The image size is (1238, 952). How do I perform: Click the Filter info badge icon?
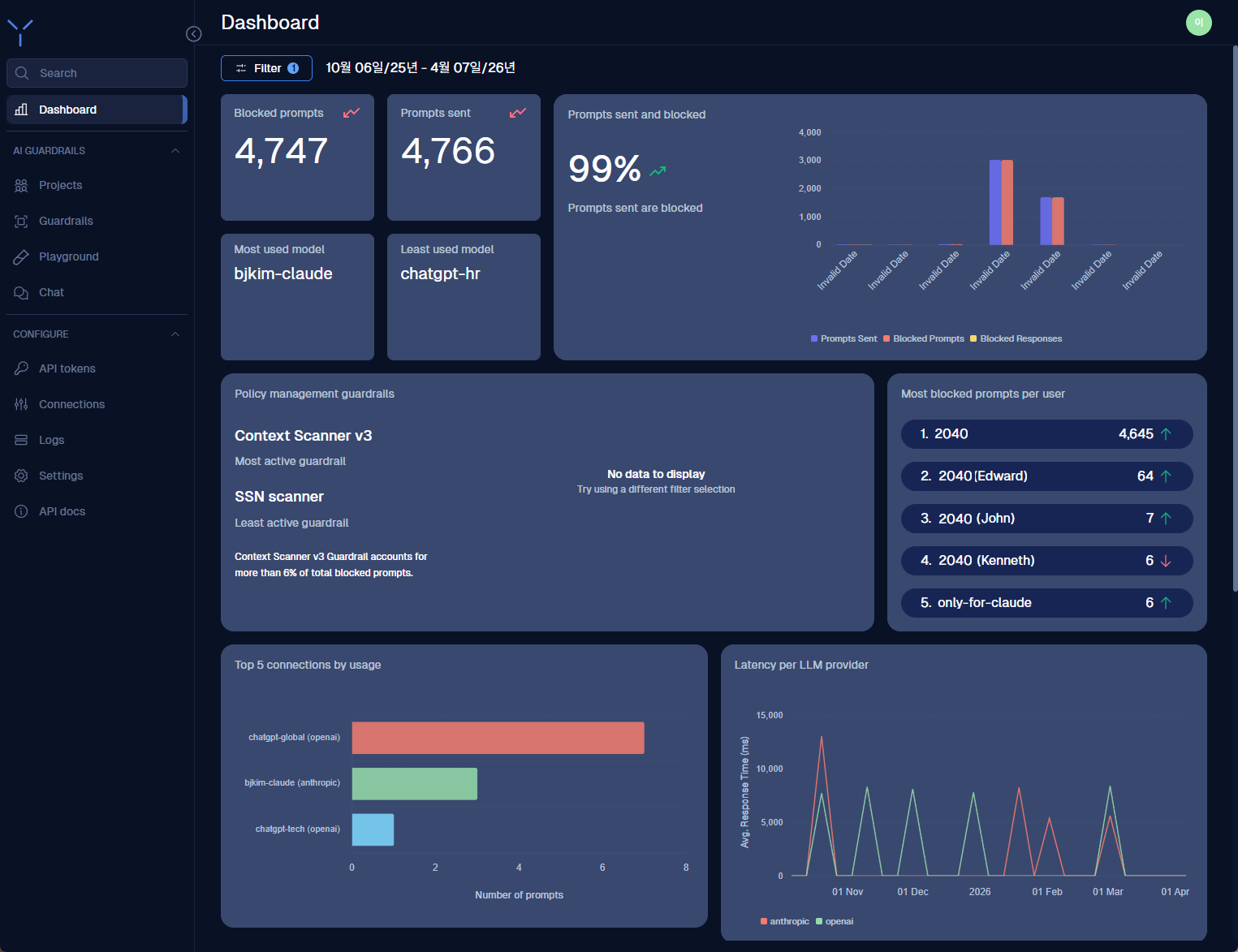tap(293, 68)
